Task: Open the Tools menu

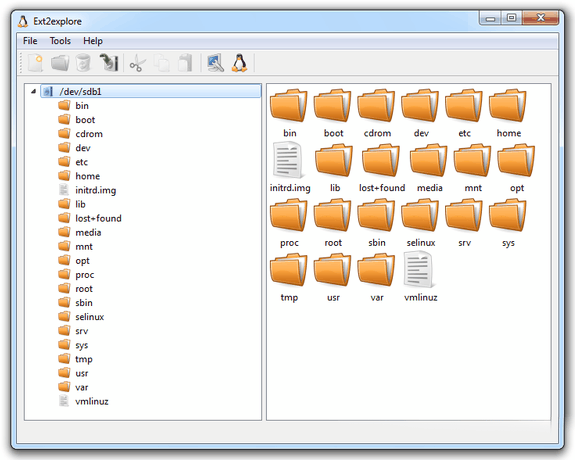Action: [x=60, y=41]
